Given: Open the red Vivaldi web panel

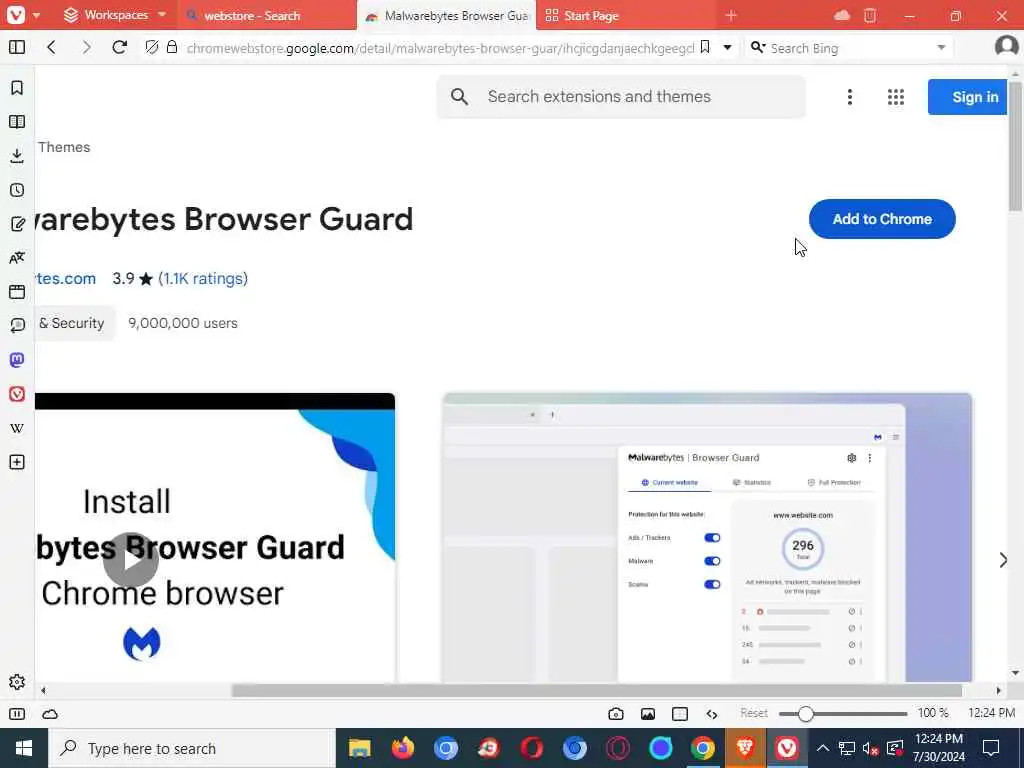Looking at the screenshot, I should pyautogui.click(x=17, y=394).
